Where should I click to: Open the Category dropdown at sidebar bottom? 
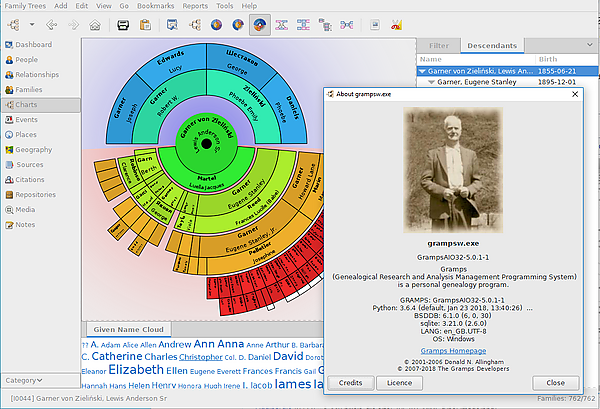[41, 380]
